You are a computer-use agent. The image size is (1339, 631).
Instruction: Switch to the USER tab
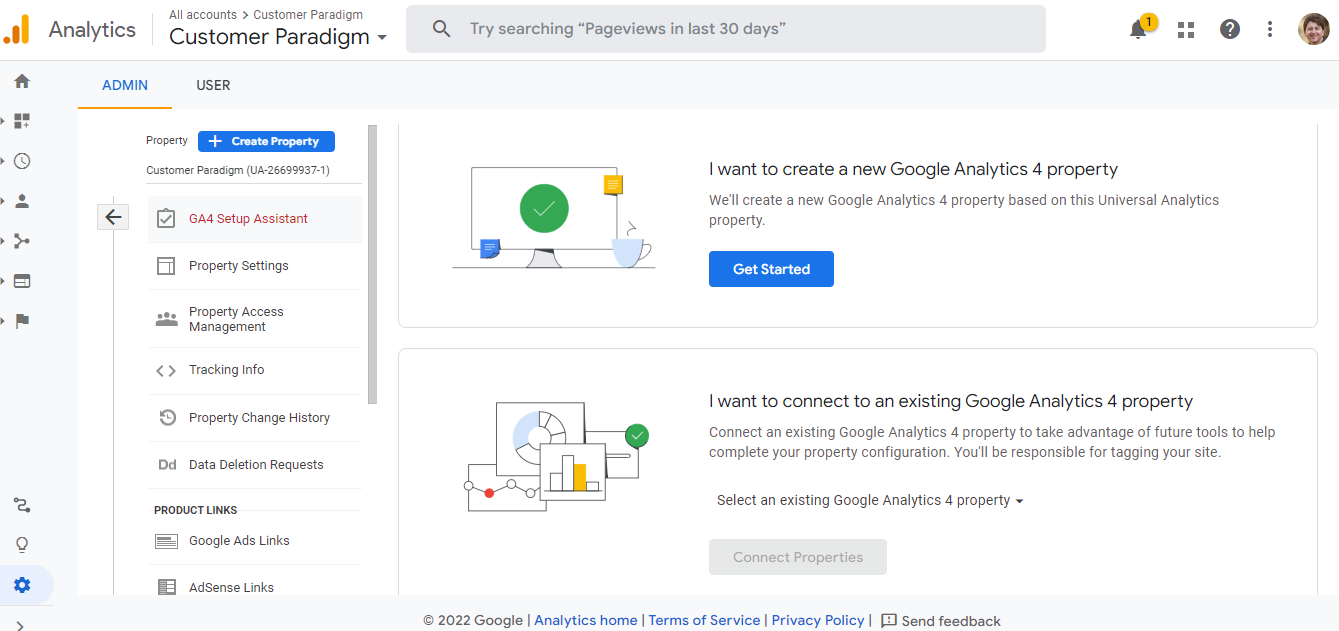213,85
